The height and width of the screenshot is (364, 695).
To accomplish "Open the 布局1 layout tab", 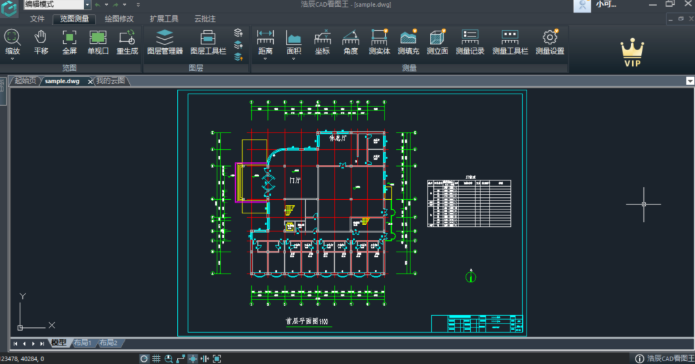I will point(83,343).
